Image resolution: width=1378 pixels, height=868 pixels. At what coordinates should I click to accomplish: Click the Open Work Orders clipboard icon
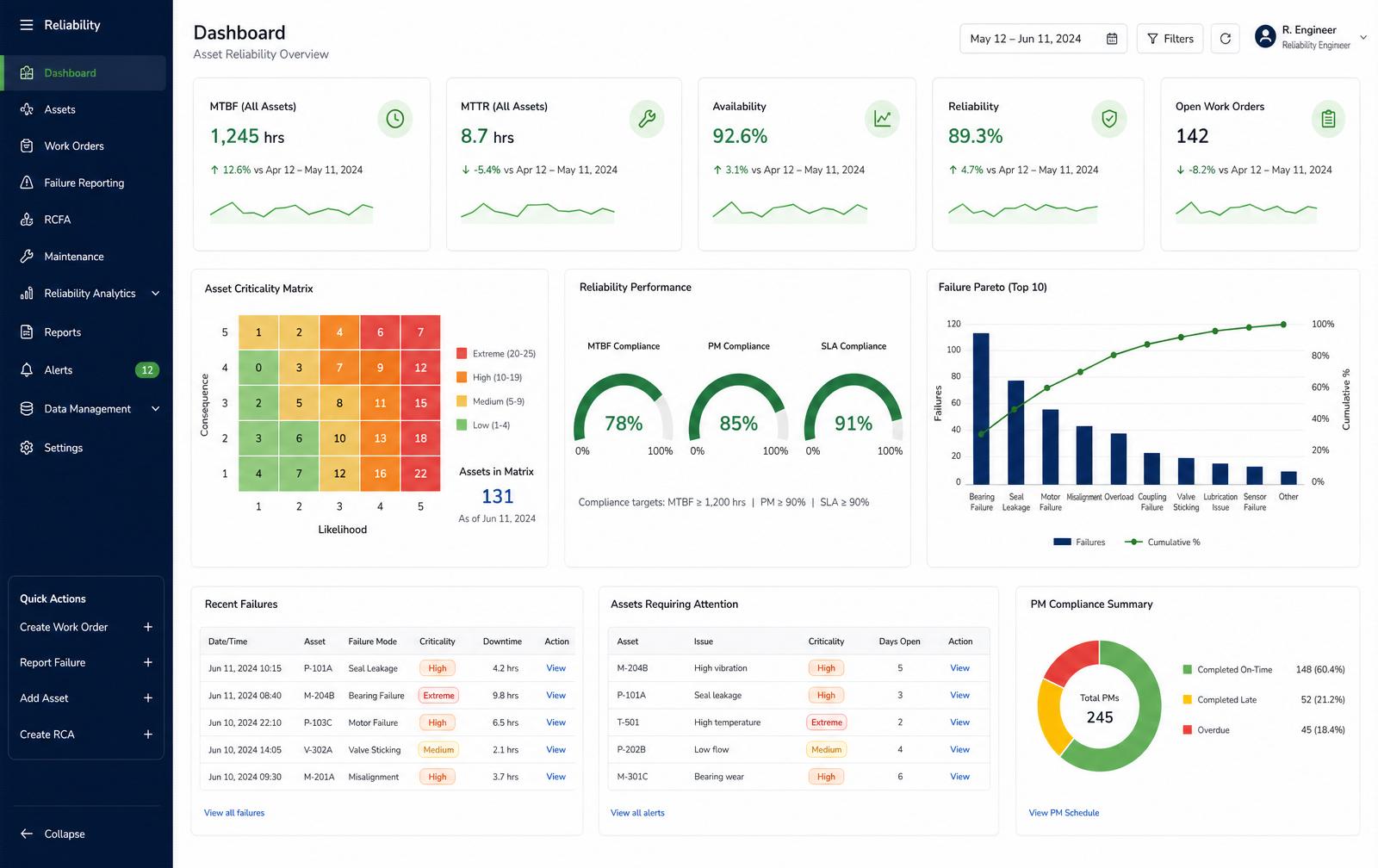(x=1328, y=119)
